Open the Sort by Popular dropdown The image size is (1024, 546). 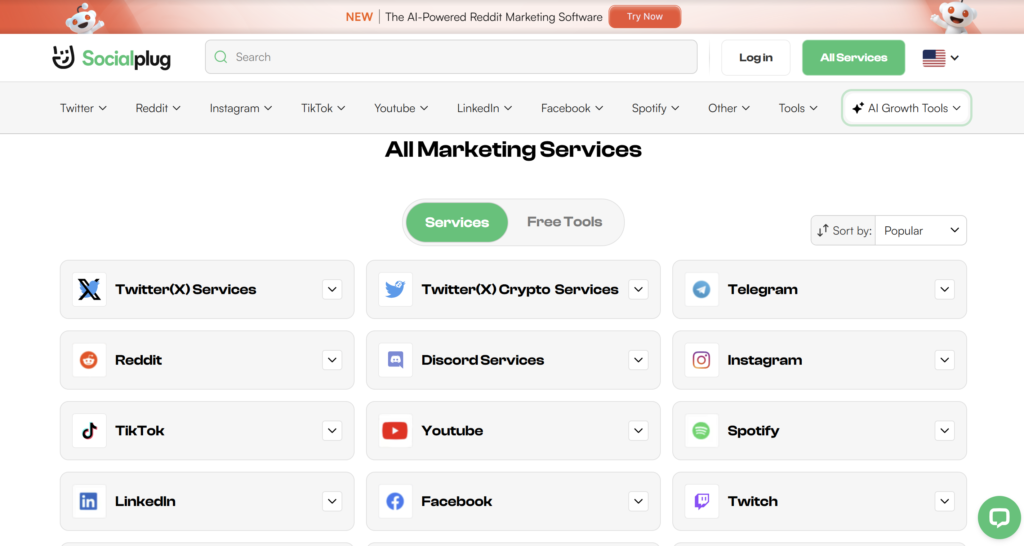click(x=921, y=231)
